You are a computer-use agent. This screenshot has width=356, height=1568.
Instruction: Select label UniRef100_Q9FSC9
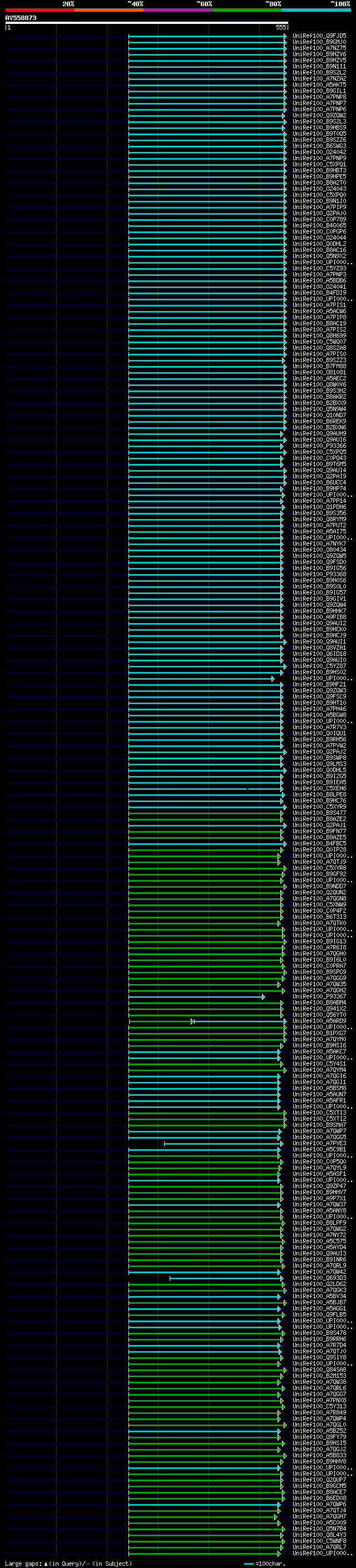(x=319, y=696)
